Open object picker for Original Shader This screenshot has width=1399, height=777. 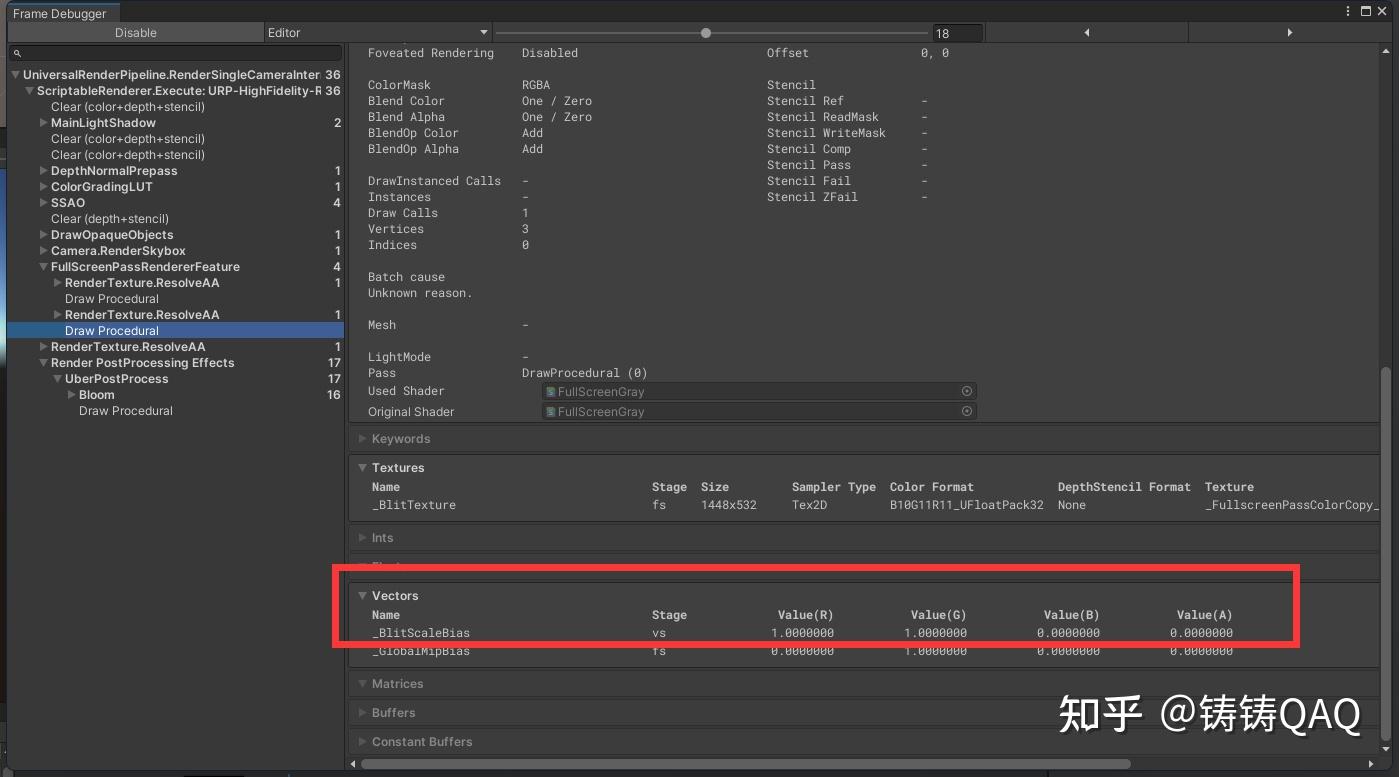(x=967, y=411)
